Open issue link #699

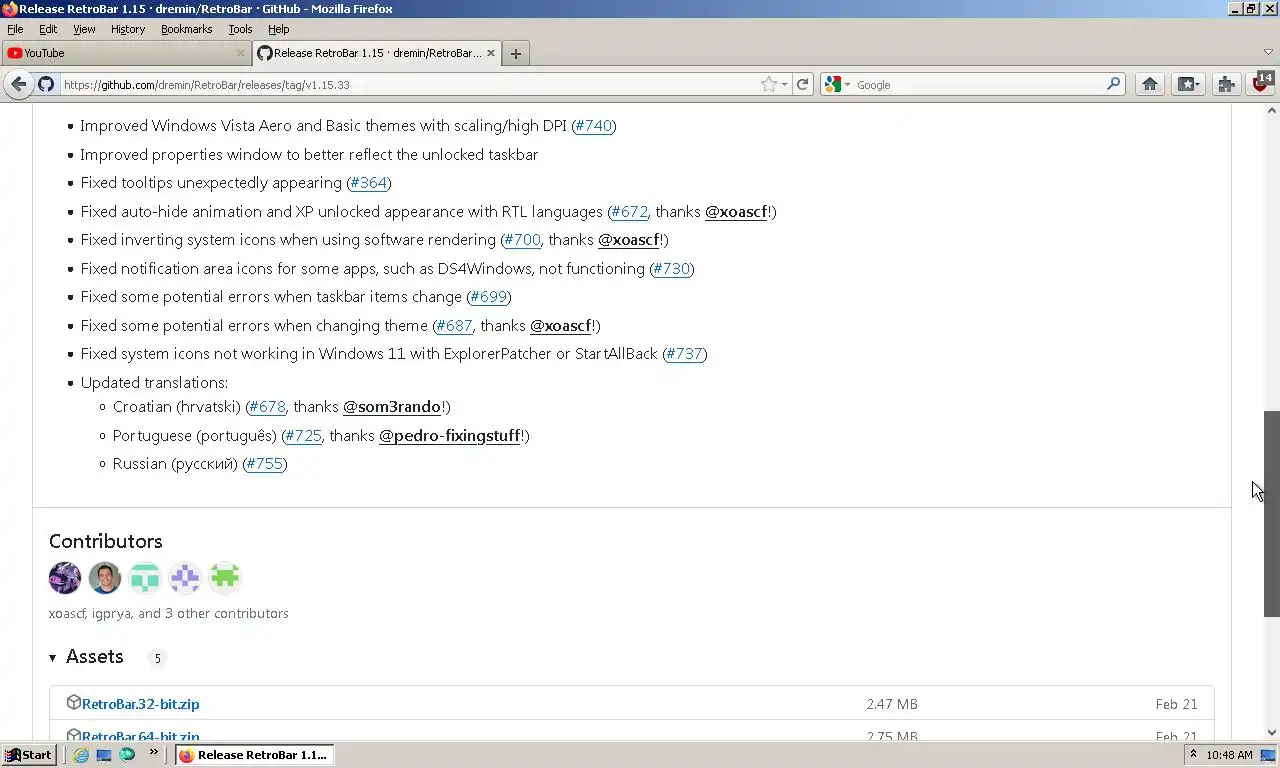click(489, 297)
